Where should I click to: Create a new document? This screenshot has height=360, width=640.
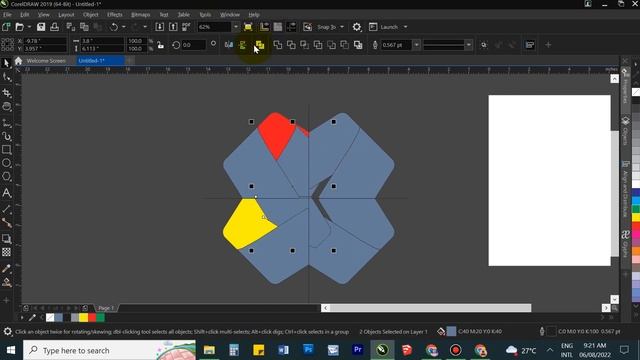[x=6, y=27]
